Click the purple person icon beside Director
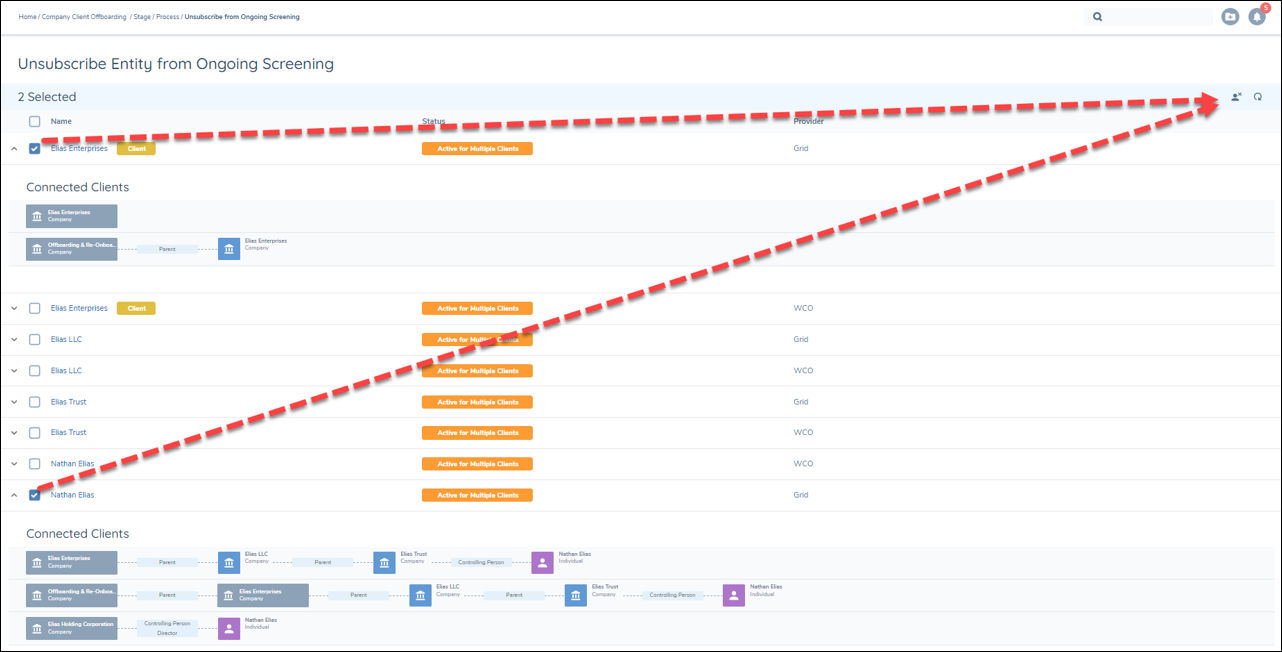The height and width of the screenshot is (652, 1282). click(229, 628)
